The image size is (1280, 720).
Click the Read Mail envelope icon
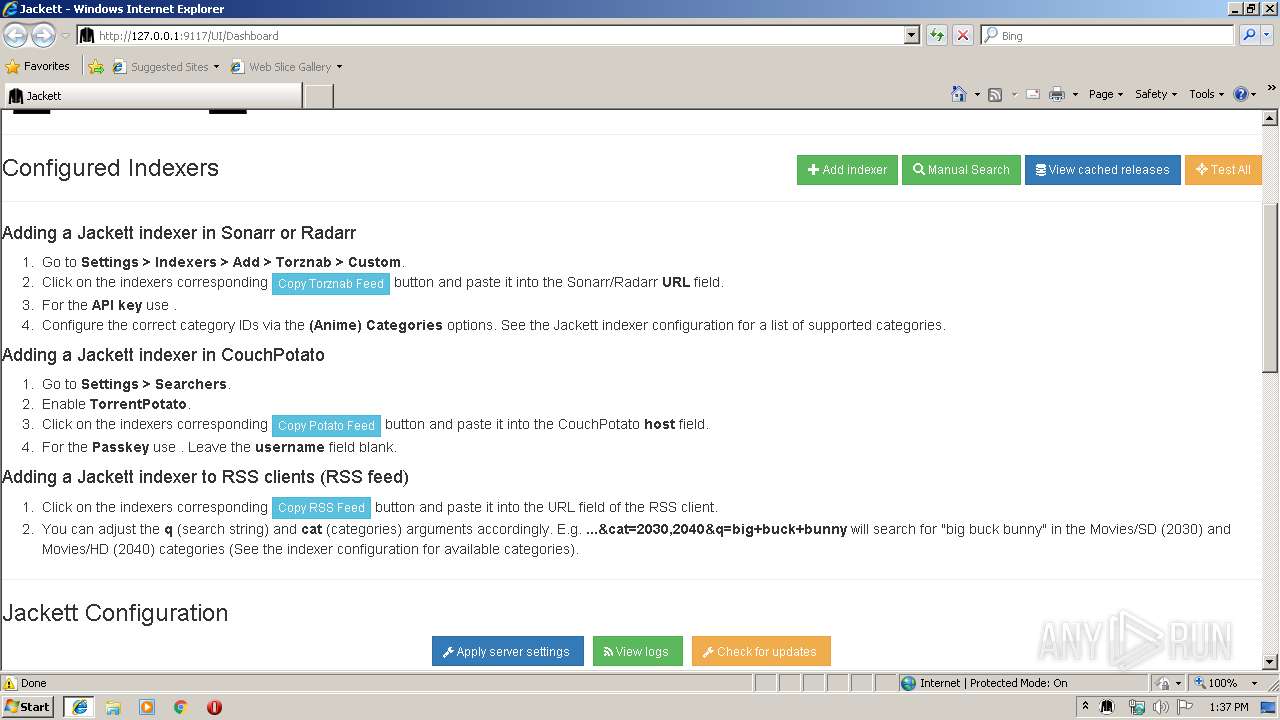tap(1033, 94)
